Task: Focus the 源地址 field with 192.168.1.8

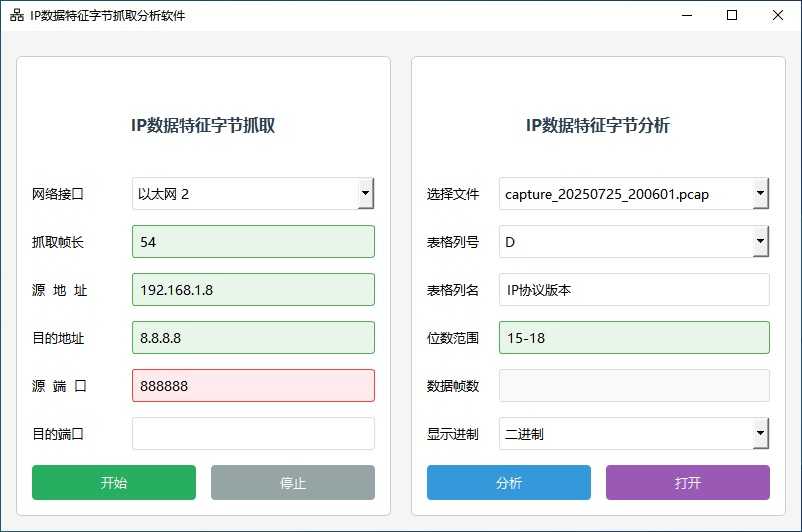Action: [253, 290]
